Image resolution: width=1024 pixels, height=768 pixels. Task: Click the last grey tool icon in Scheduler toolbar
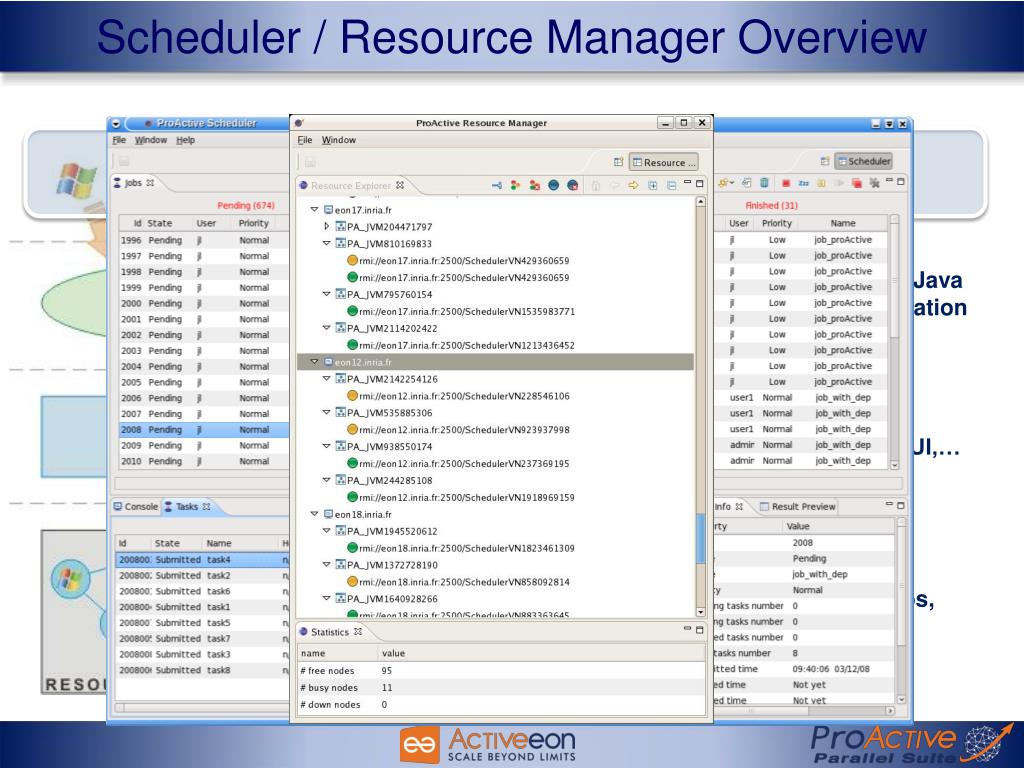pos(874,184)
